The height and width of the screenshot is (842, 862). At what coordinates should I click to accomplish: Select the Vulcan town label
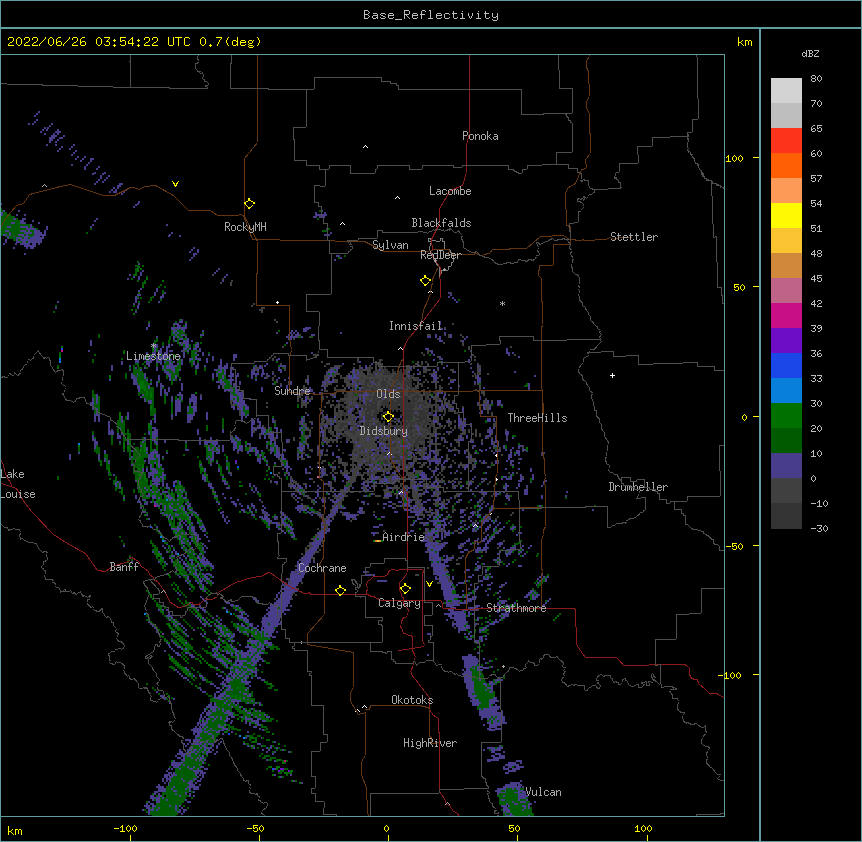544,792
